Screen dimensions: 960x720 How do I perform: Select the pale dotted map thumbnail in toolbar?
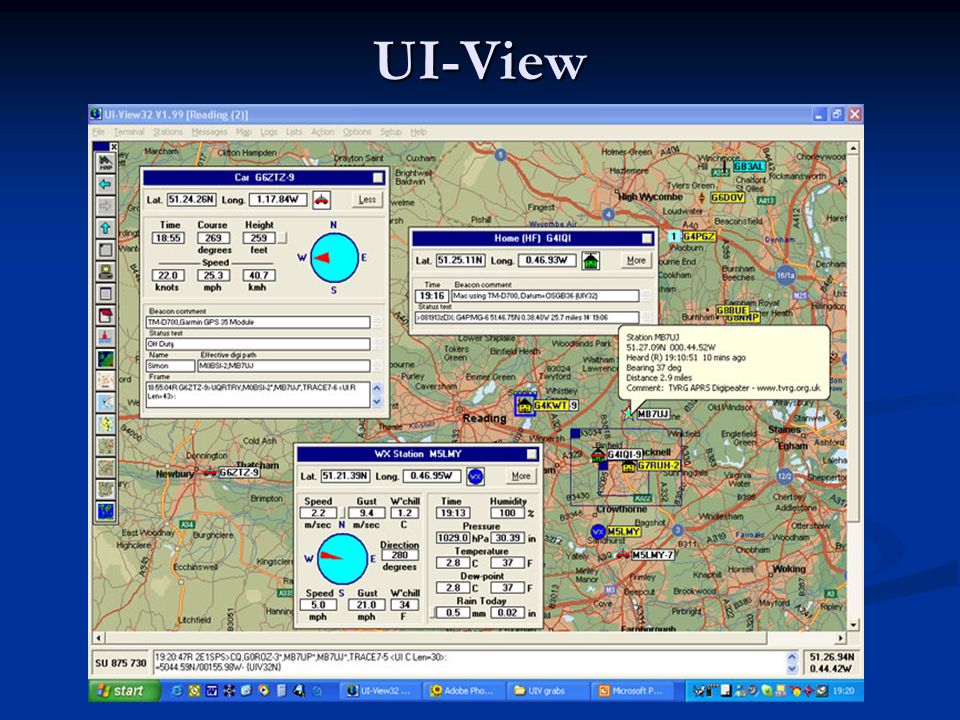click(x=105, y=381)
